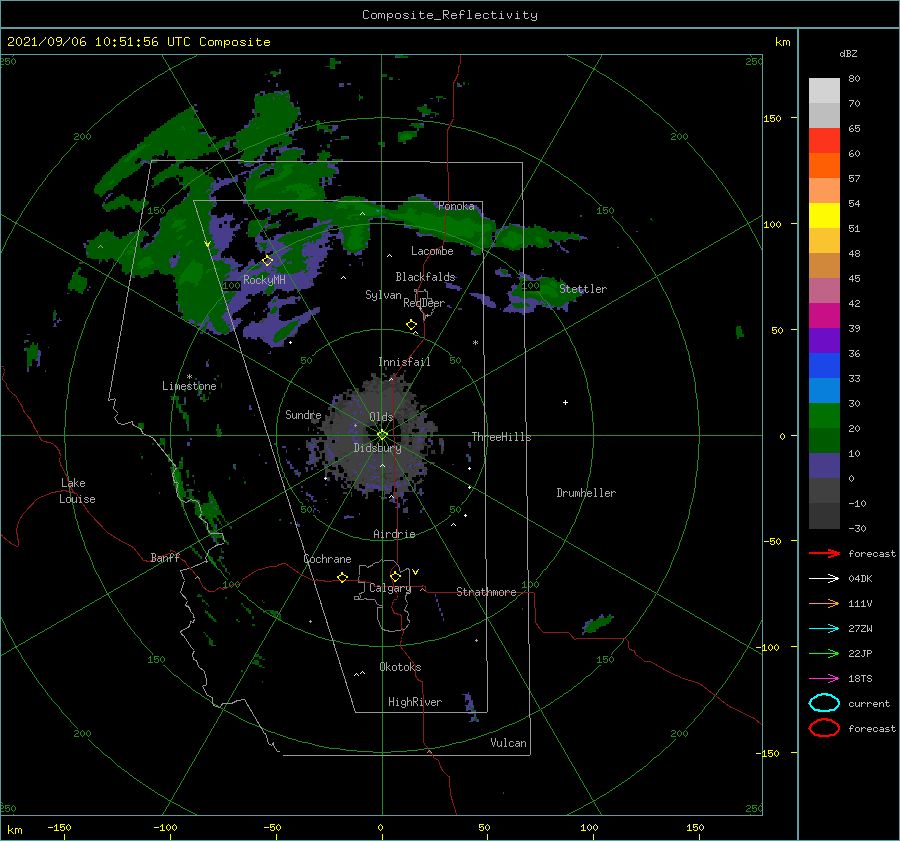Select the Vulcan label
Screen dimensions: 900x841
point(509,743)
